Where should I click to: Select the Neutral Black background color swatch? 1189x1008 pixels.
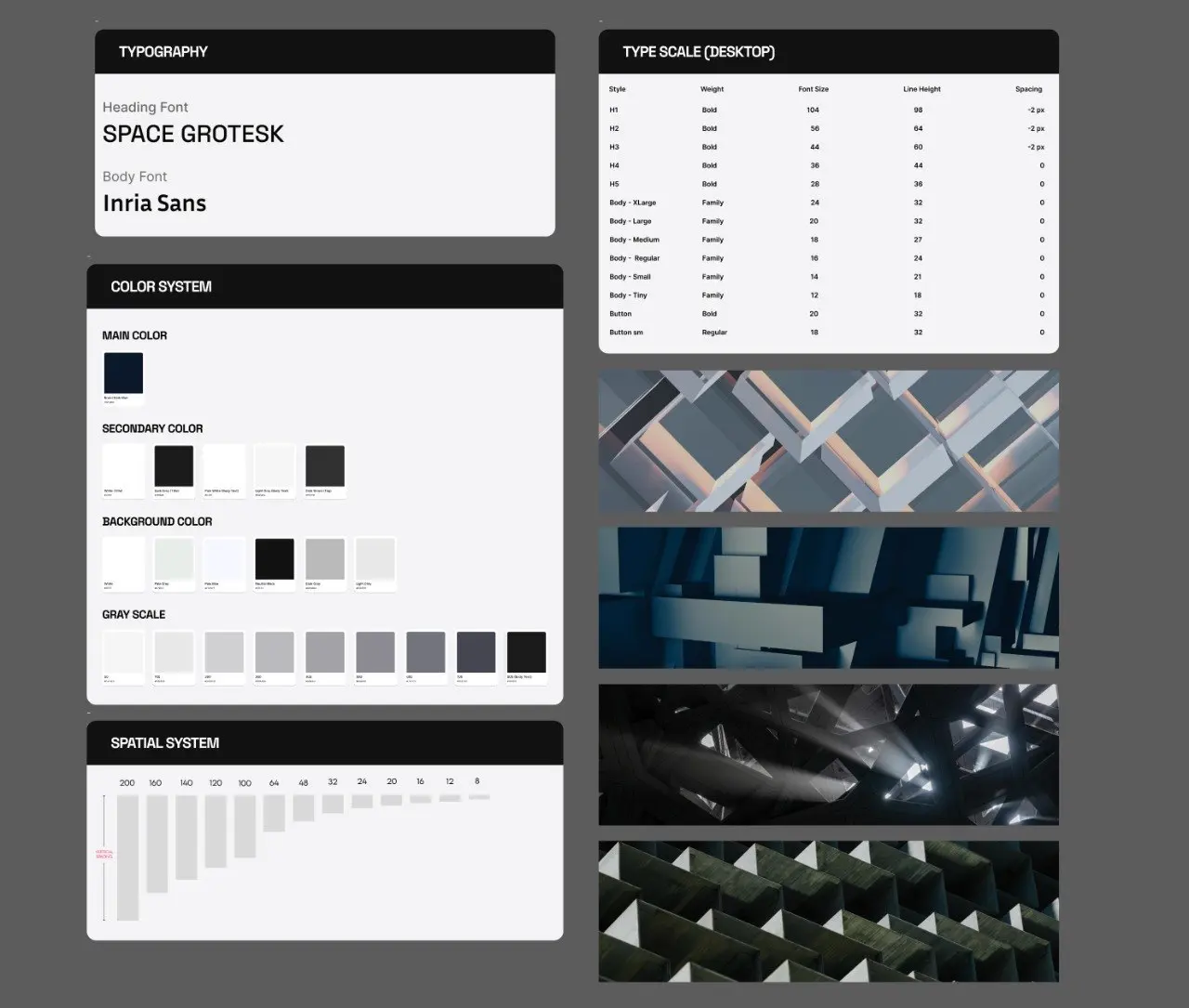[x=274, y=558]
